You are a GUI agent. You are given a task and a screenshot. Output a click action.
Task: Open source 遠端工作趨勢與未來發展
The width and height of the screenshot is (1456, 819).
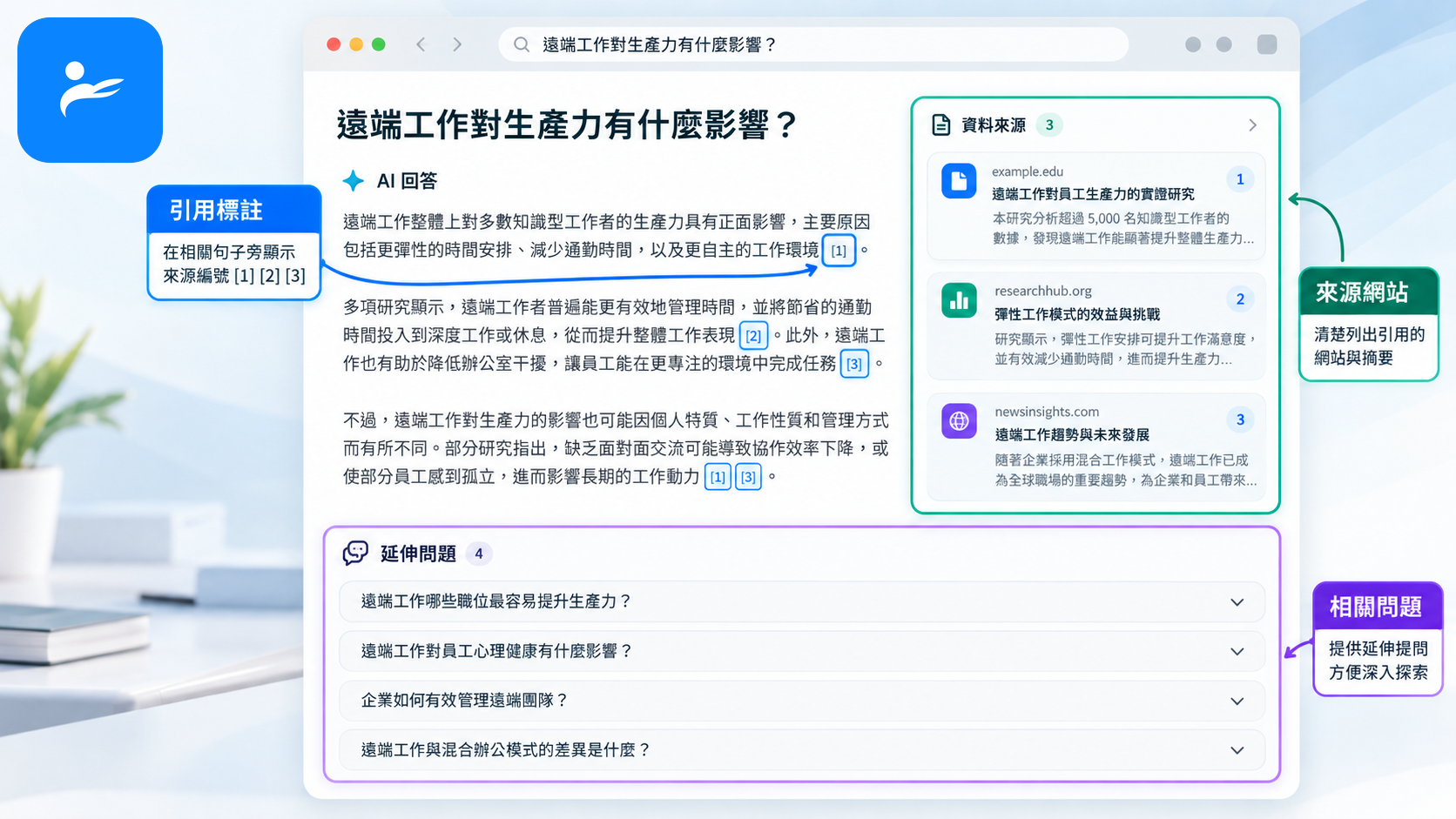1072,434
